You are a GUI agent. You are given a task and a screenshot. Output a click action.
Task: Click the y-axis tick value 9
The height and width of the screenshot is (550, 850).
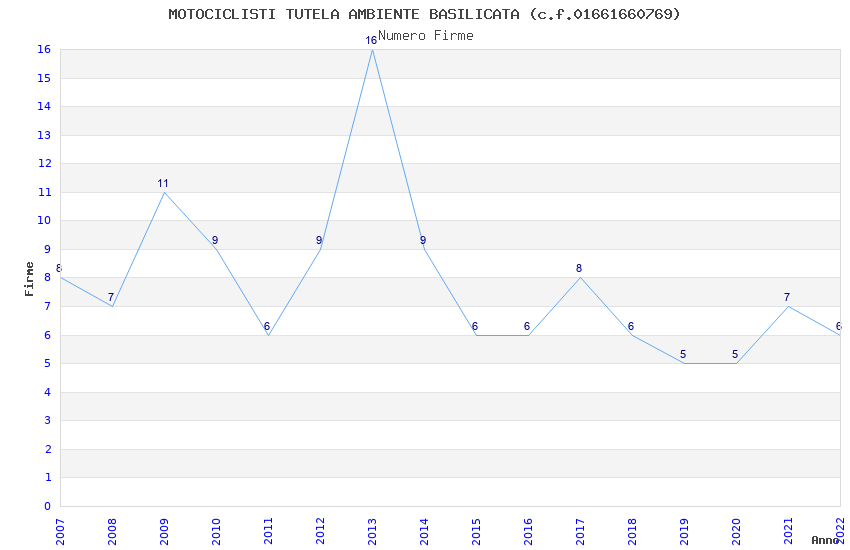[48, 250]
